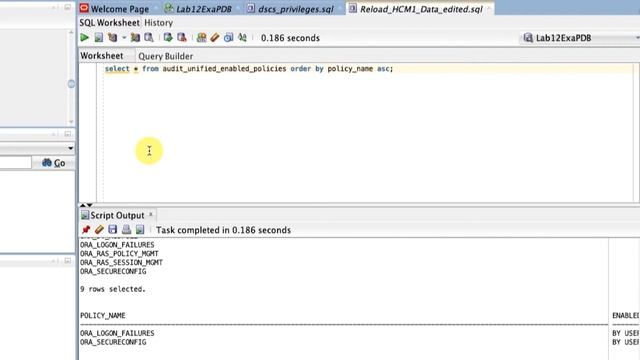Click 'Task completed in 0.186 seconds' status

pyautogui.click(x=223, y=230)
